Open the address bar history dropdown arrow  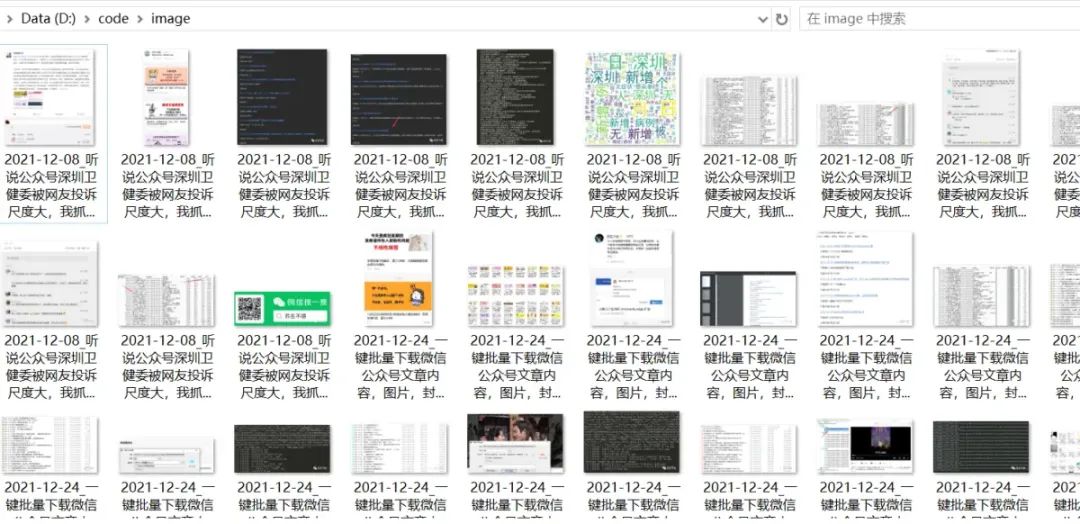(x=762, y=19)
